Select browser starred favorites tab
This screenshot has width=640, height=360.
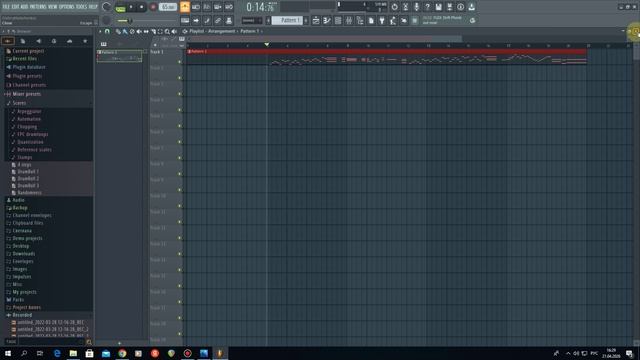coord(85,41)
